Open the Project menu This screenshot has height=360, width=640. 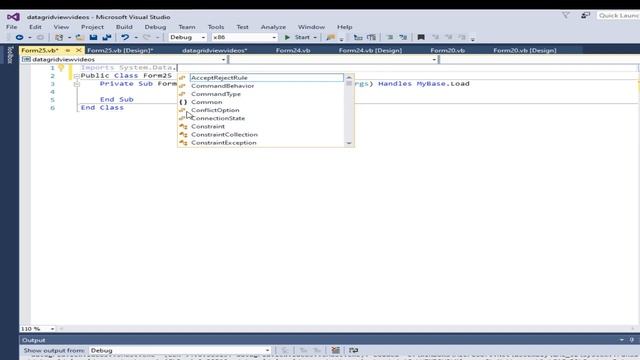tap(92, 27)
